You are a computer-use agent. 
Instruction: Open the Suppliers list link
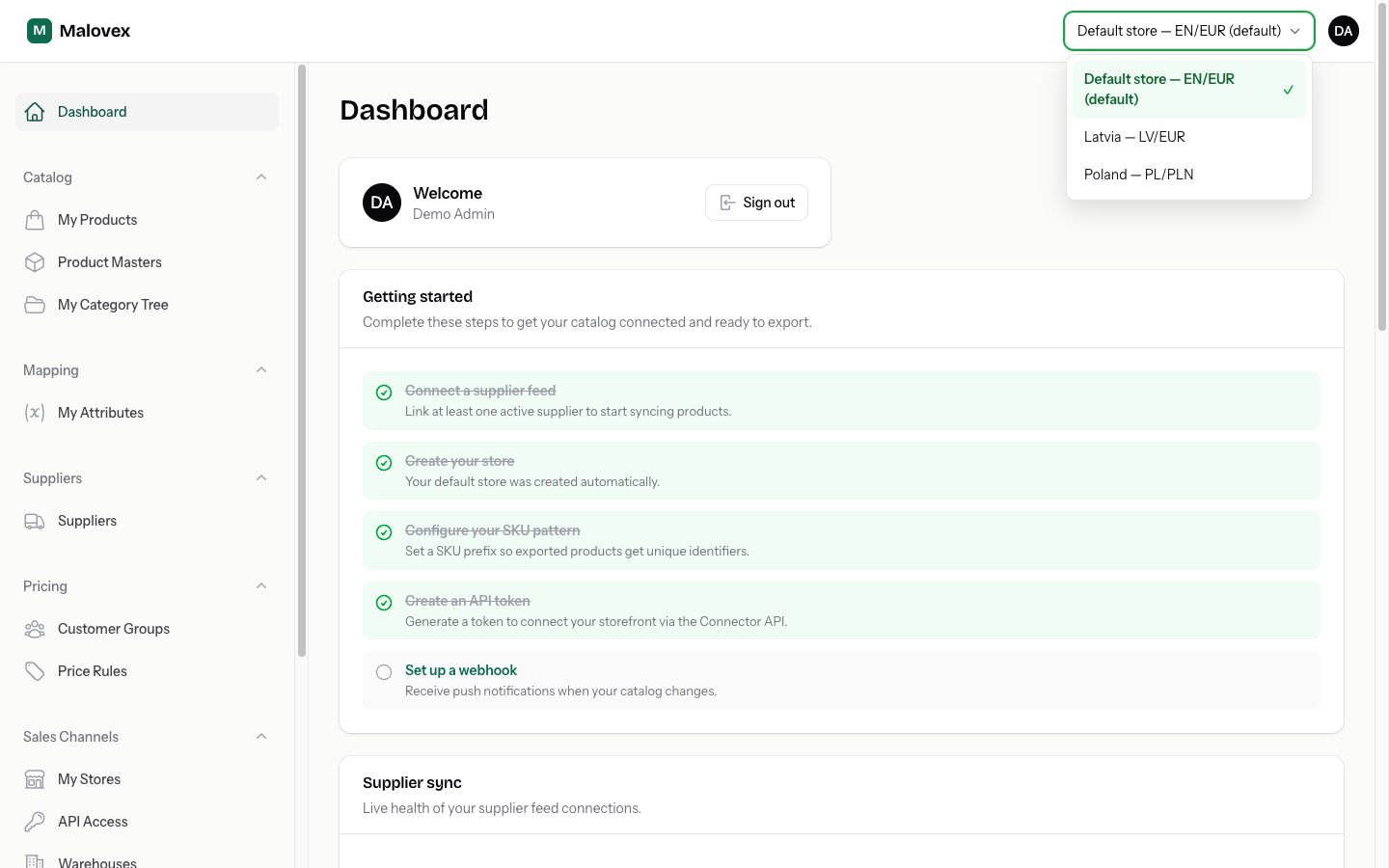coord(147,521)
